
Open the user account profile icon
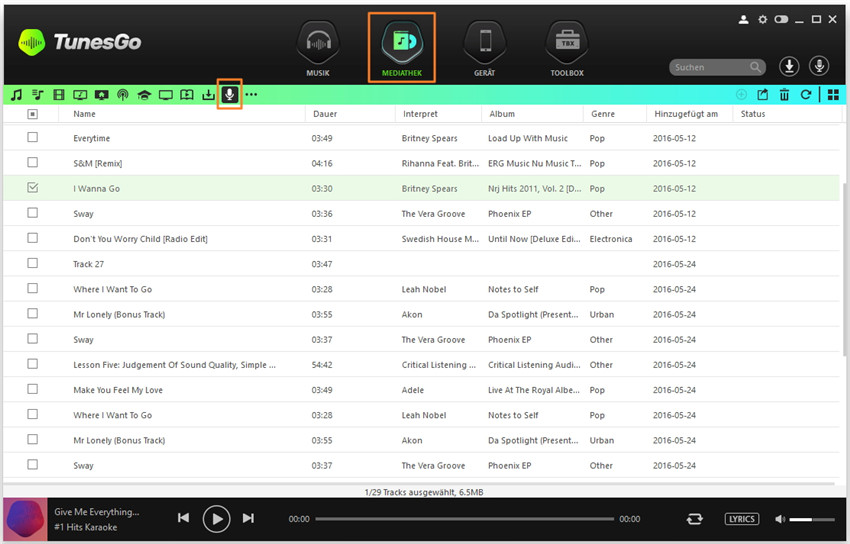[x=743, y=19]
